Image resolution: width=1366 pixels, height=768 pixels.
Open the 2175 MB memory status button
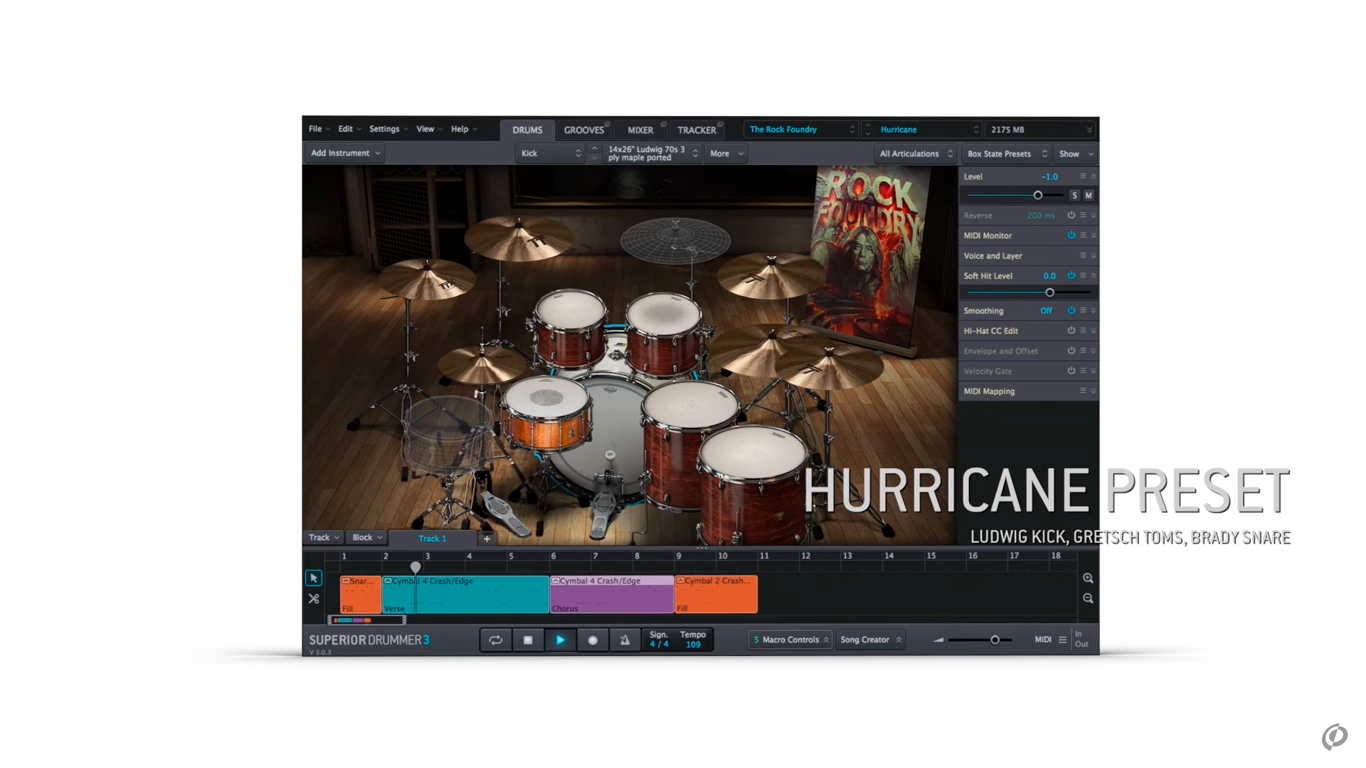coord(1041,129)
